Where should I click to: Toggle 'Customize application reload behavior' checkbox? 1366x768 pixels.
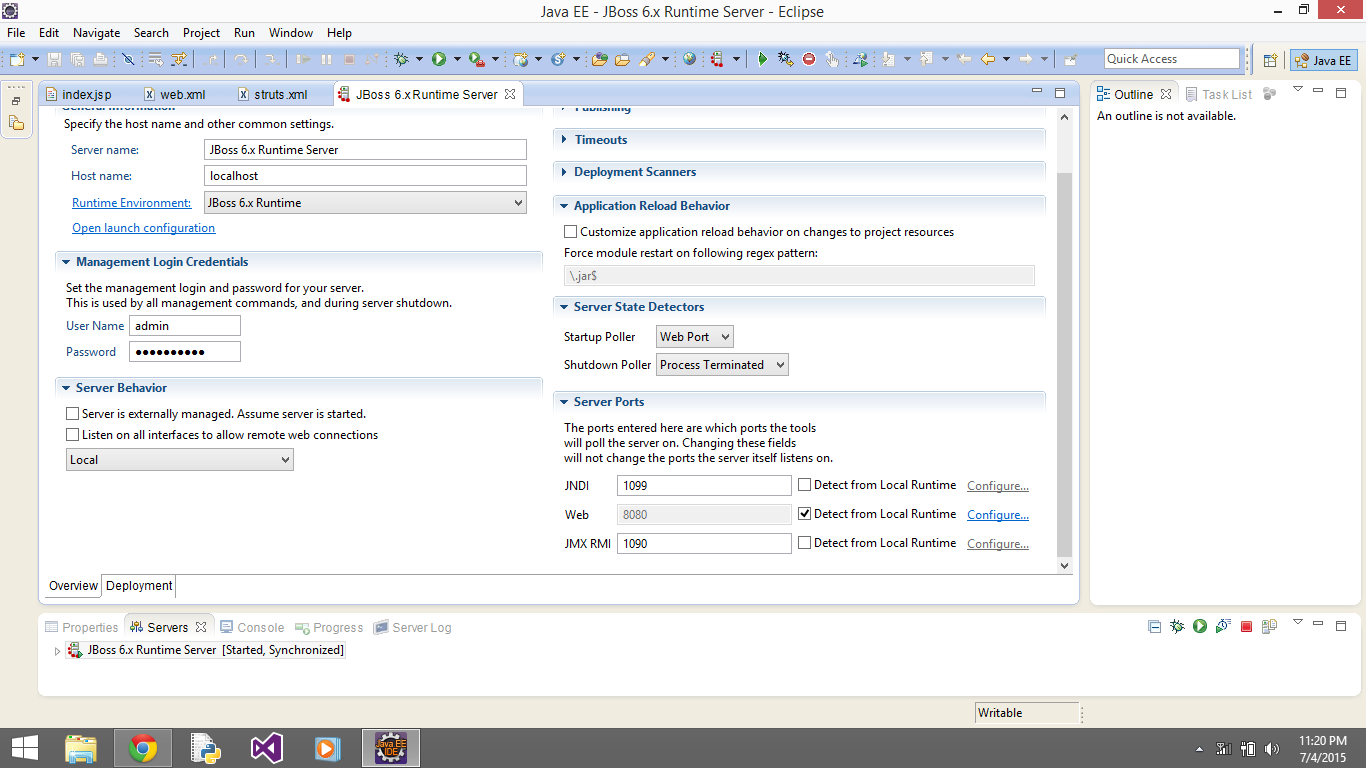571,232
